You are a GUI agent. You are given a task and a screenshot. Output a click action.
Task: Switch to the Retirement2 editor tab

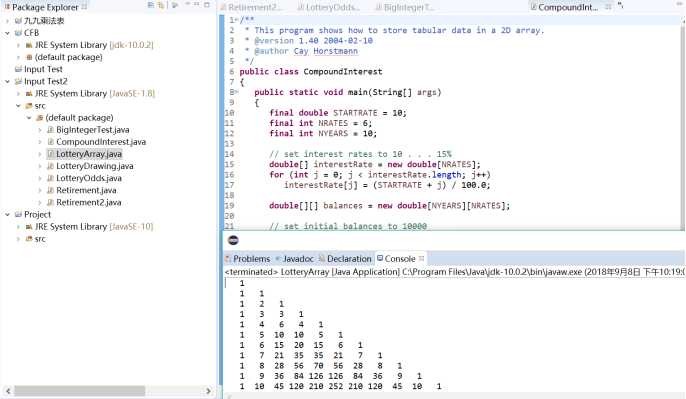tap(252, 7)
